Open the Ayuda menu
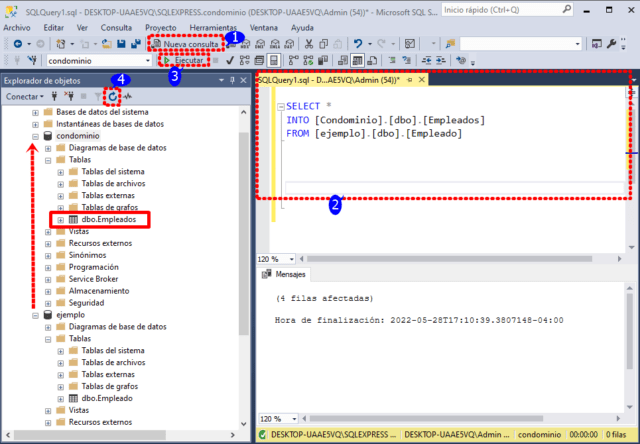Screen dimensions: 640x444 tap(302, 28)
